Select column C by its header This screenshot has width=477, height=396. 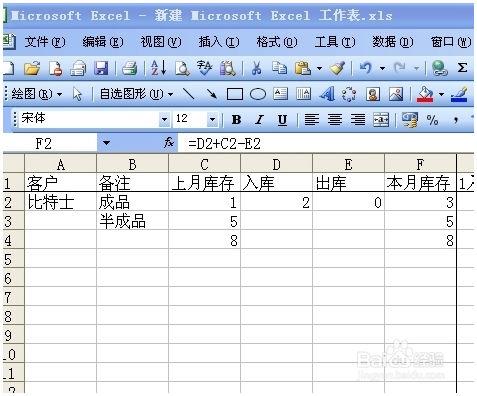click(x=204, y=164)
